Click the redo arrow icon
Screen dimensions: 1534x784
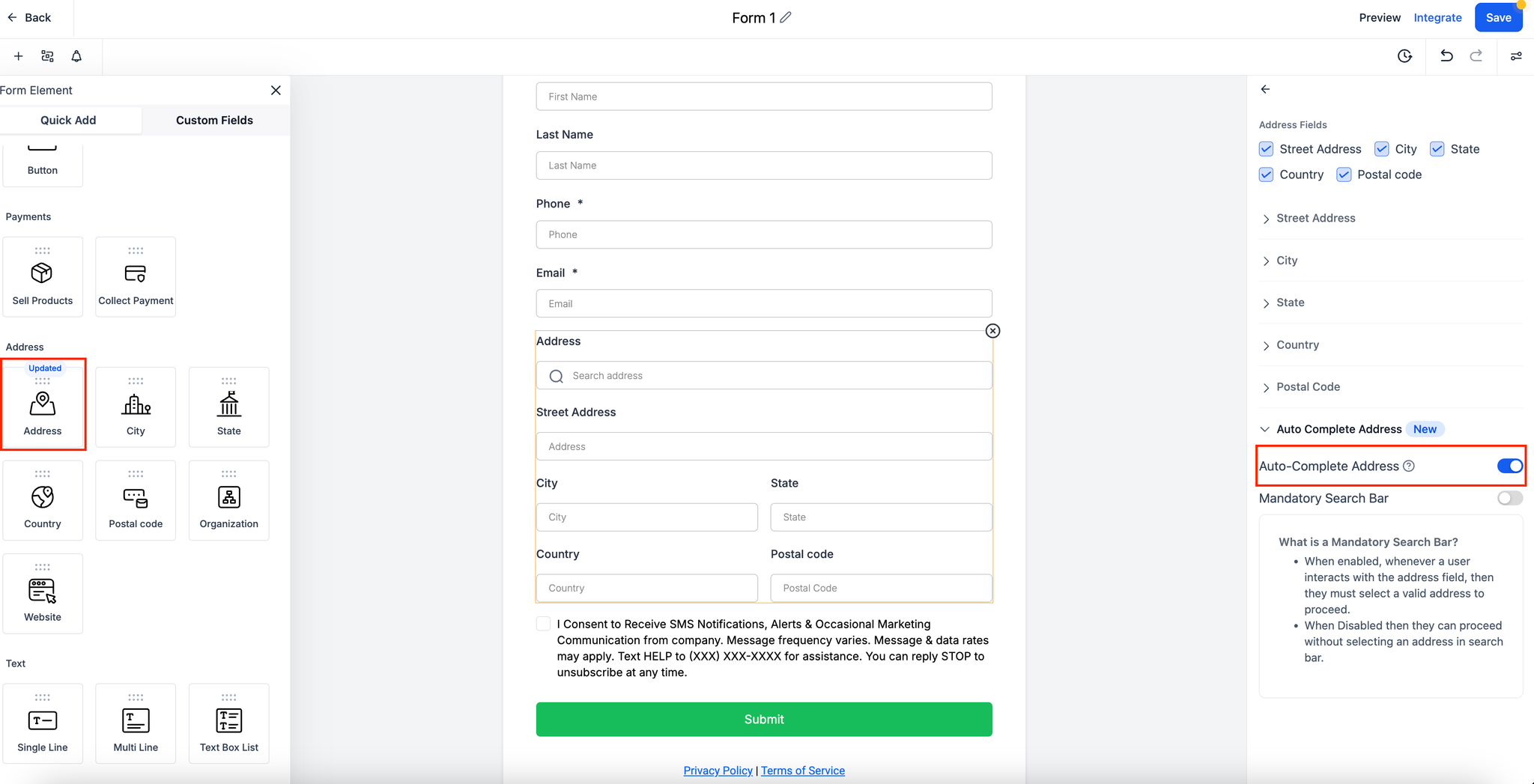click(x=1476, y=56)
